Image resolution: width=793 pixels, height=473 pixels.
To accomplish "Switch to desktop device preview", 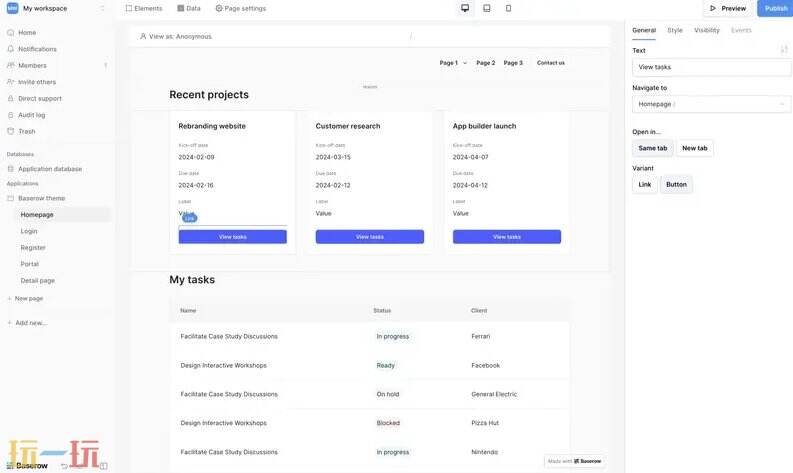I will 465,8.
